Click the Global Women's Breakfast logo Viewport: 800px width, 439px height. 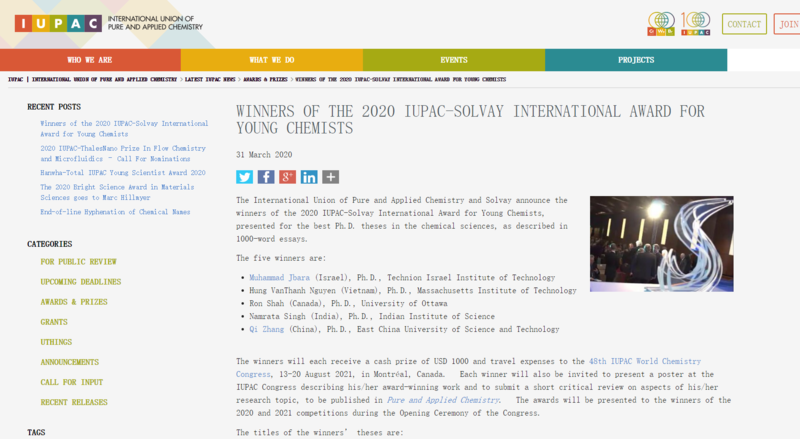(661, 22)
